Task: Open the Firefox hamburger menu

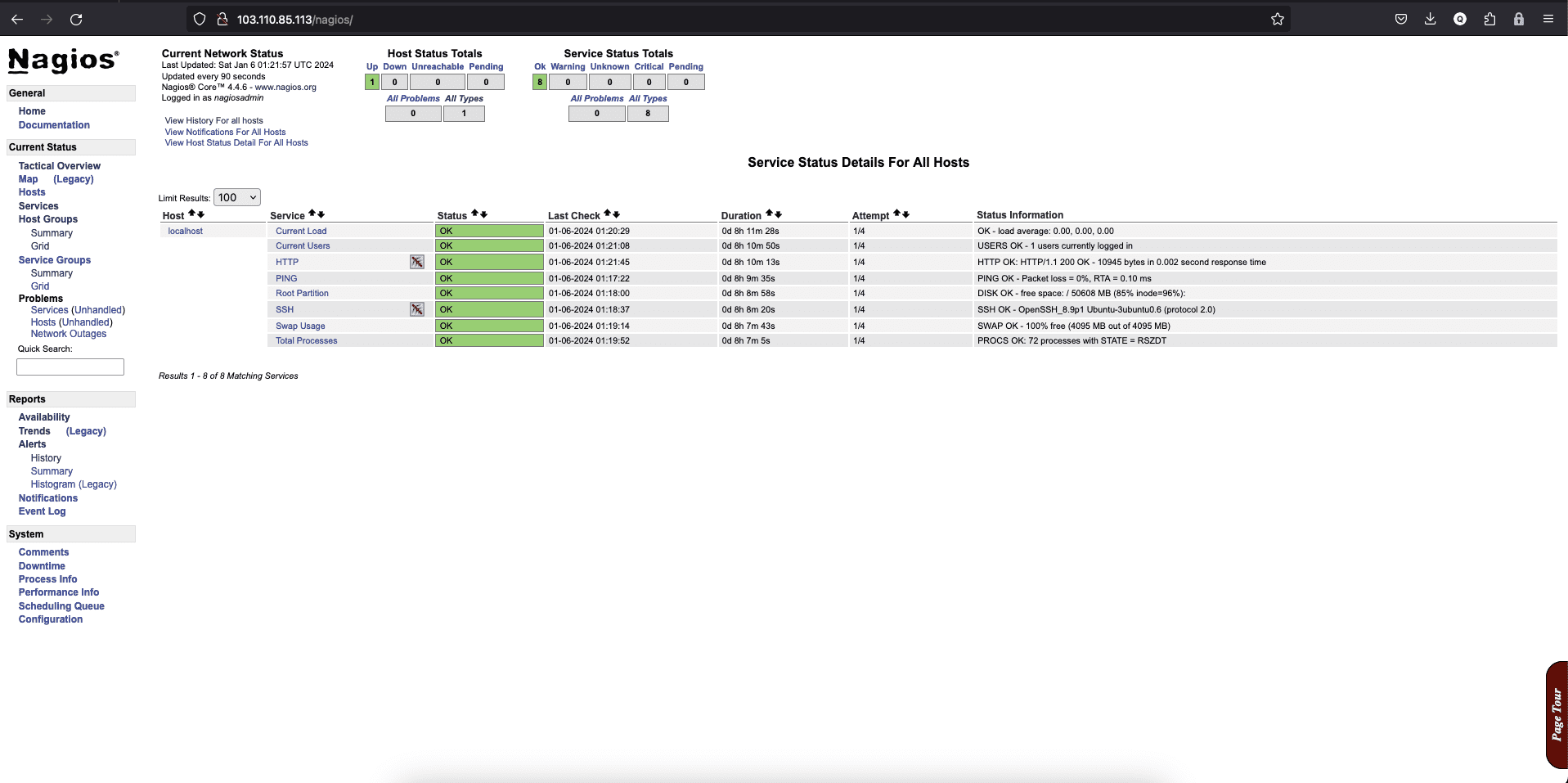Action: [x=1548, y=19]
